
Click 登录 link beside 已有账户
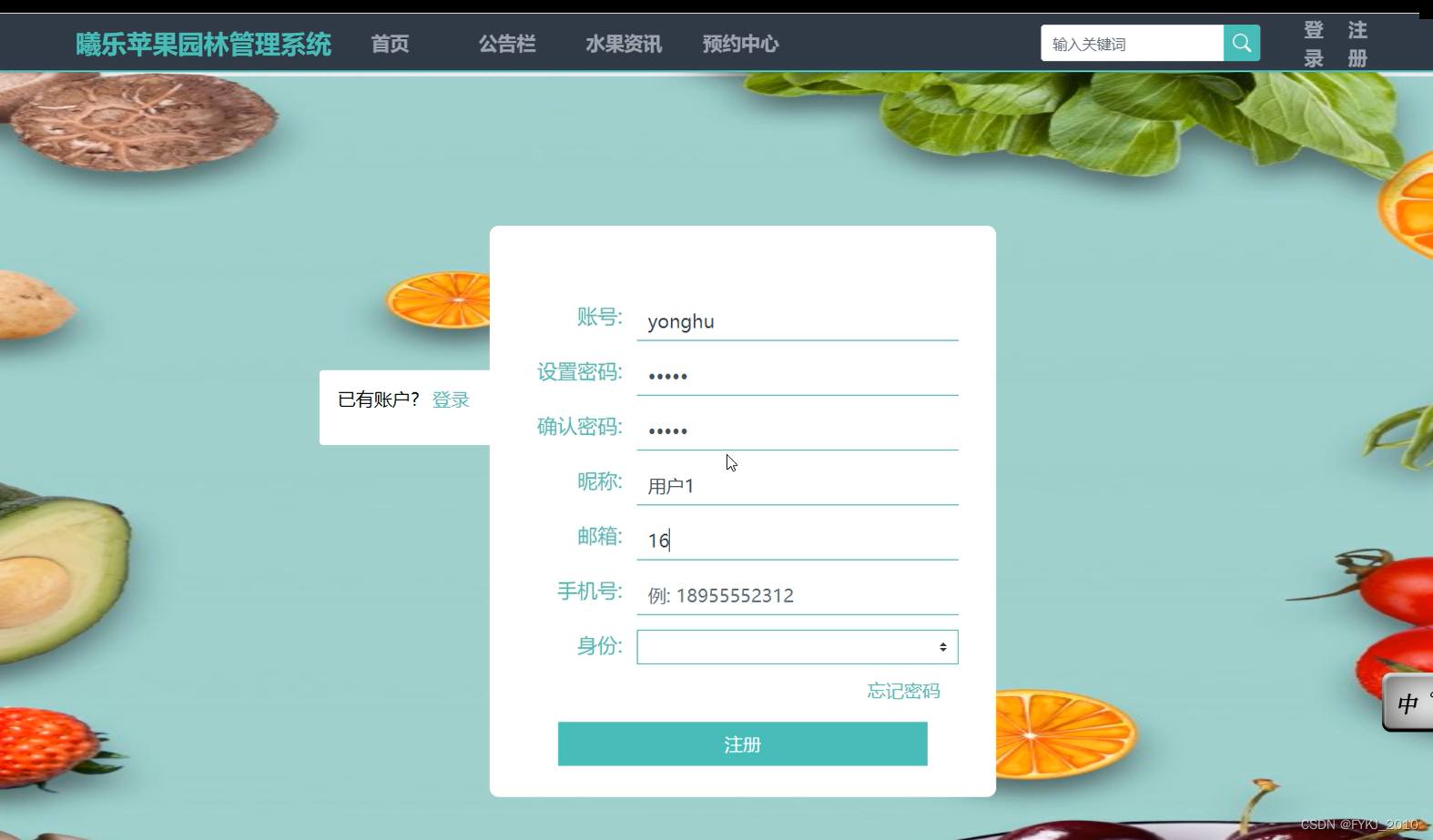(451, 400)
